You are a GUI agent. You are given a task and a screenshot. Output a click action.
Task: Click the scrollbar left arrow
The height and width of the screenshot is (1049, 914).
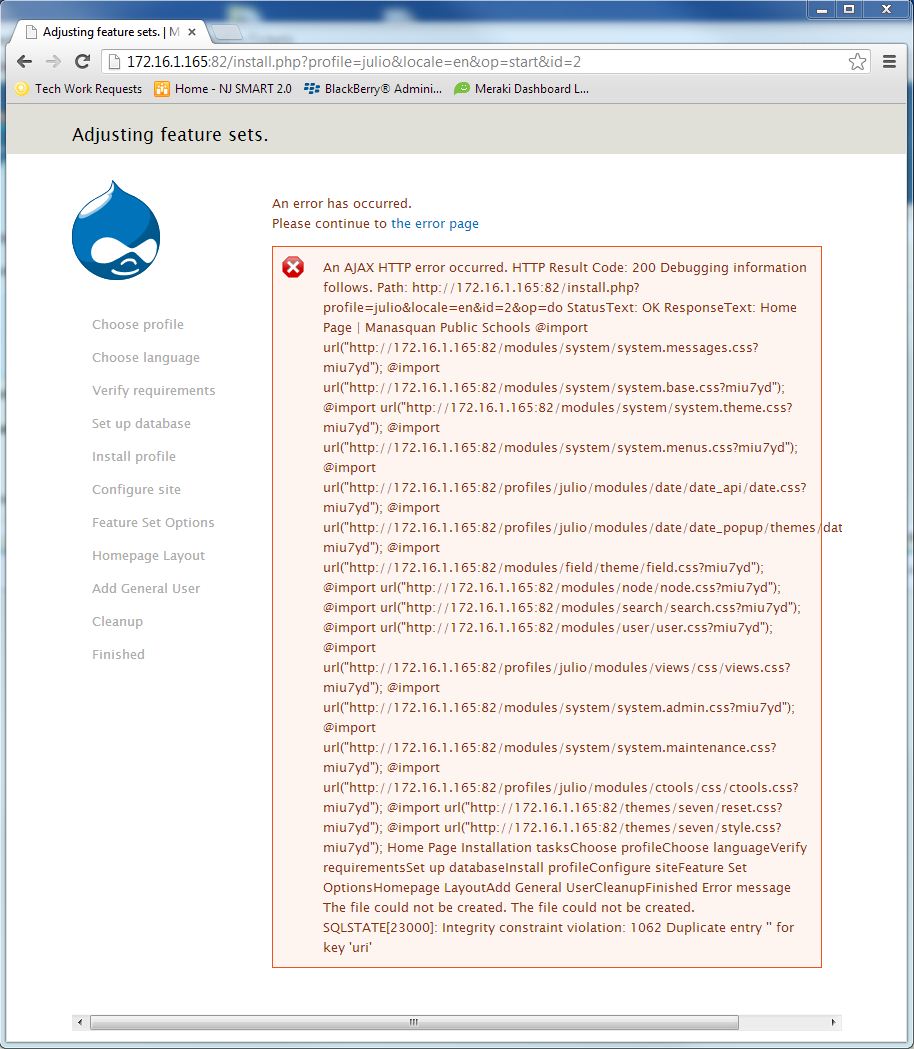pos(79,1023)
